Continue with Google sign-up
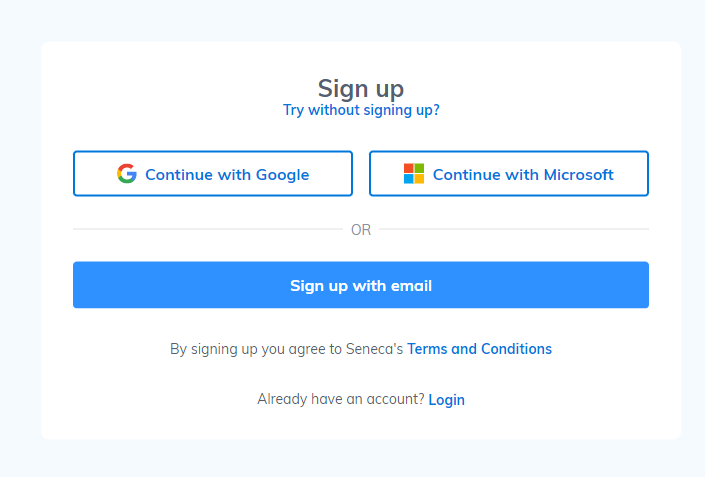The height and width of the screenshot is (477, 705). 213,174
